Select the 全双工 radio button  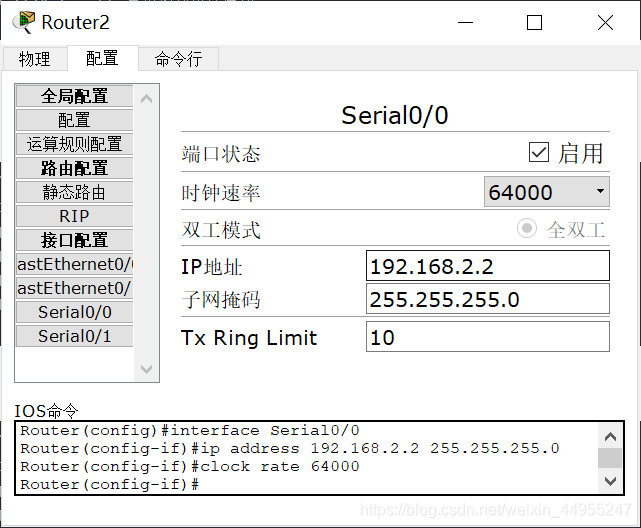527,229
